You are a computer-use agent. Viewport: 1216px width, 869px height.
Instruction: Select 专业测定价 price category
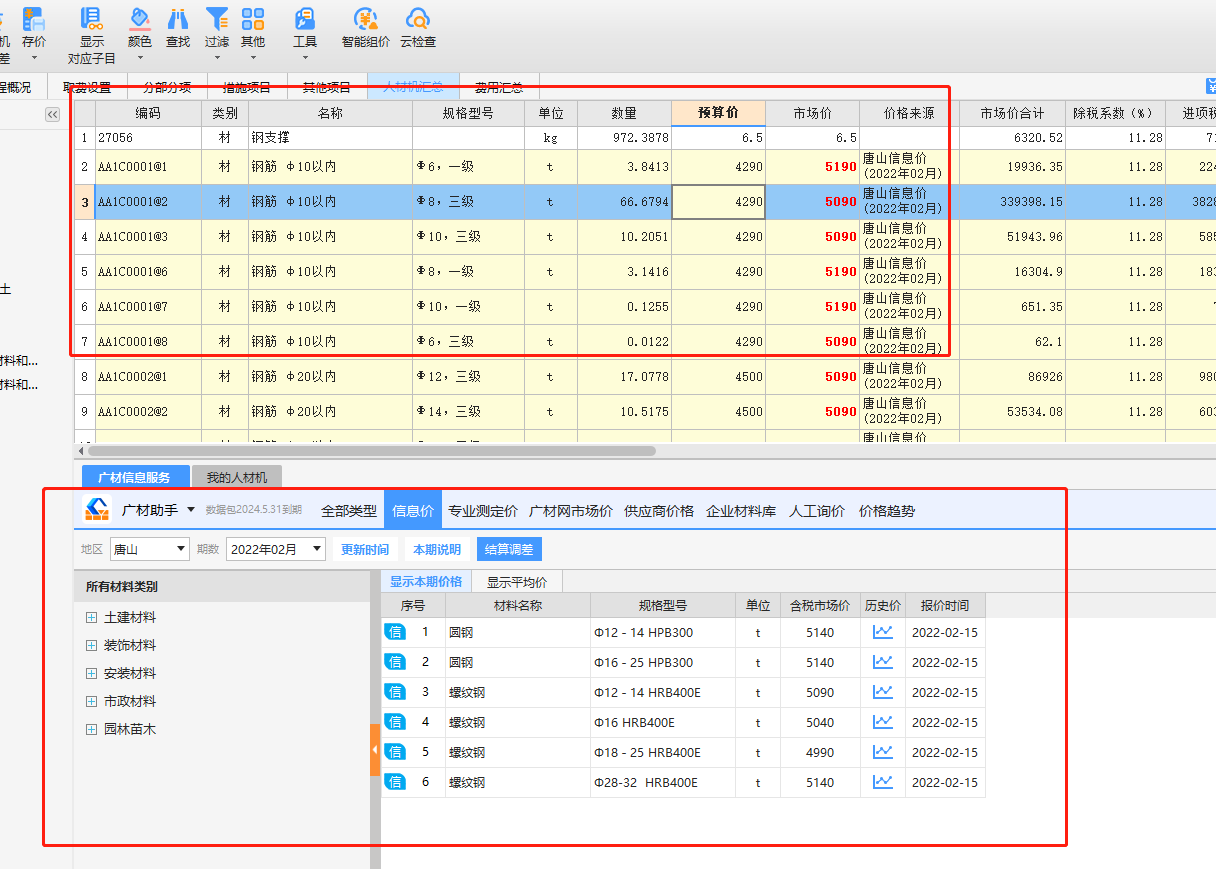[x=483, y=511]
